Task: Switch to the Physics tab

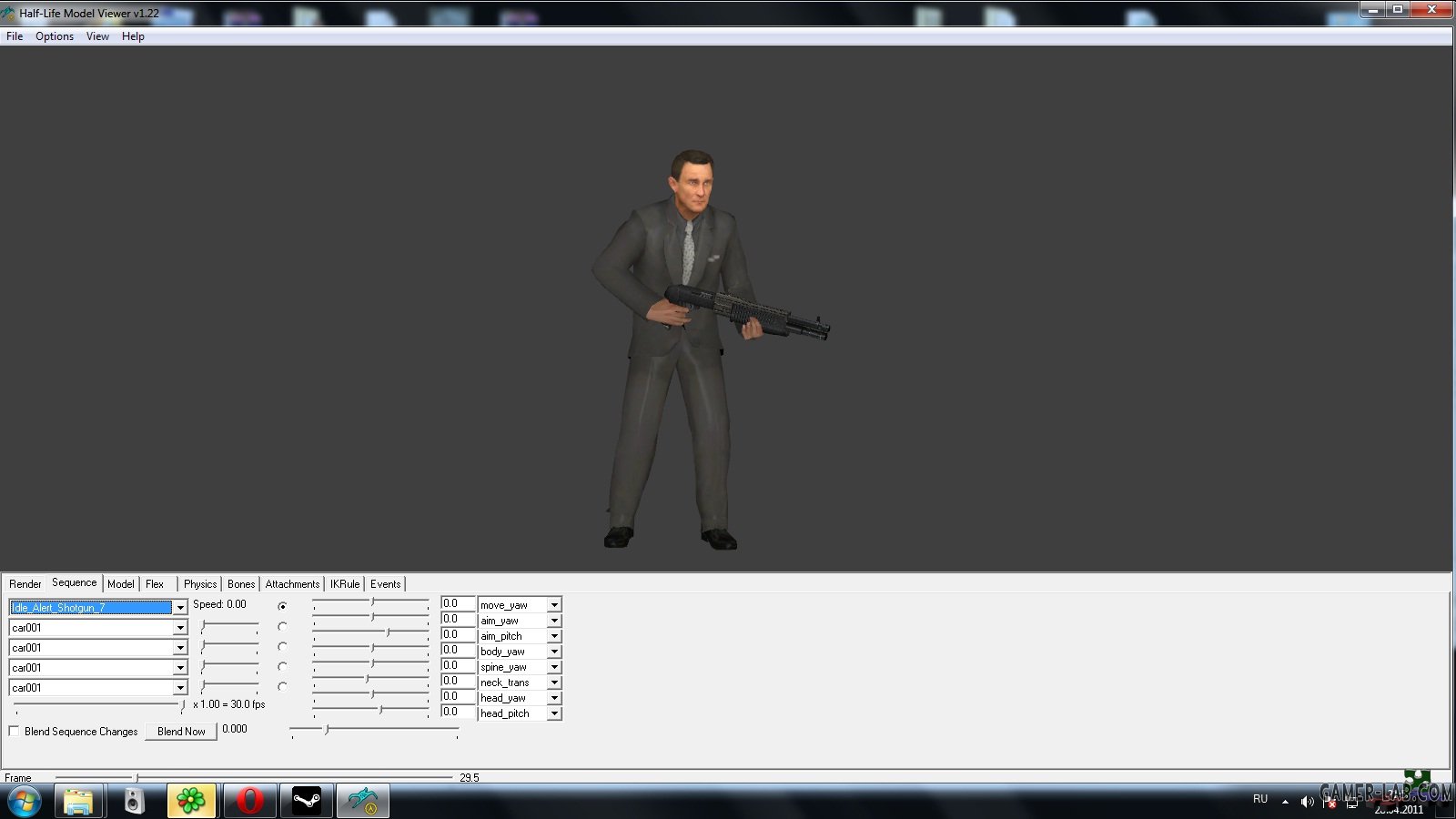Action: (x=200, y=584)
